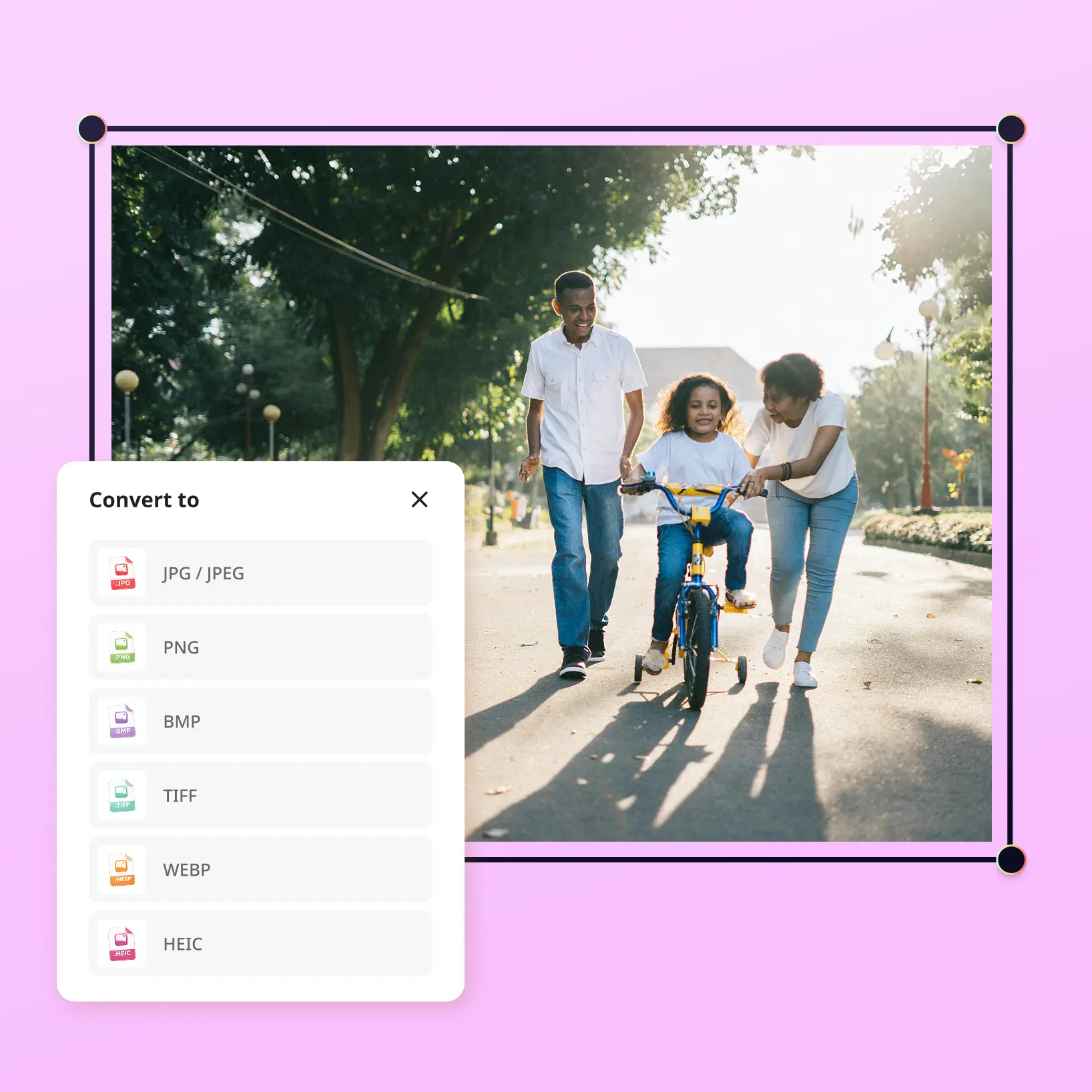Click the red .JPG file icon
Viewport: 1092px width, 1092px height.
click(122, 573)
